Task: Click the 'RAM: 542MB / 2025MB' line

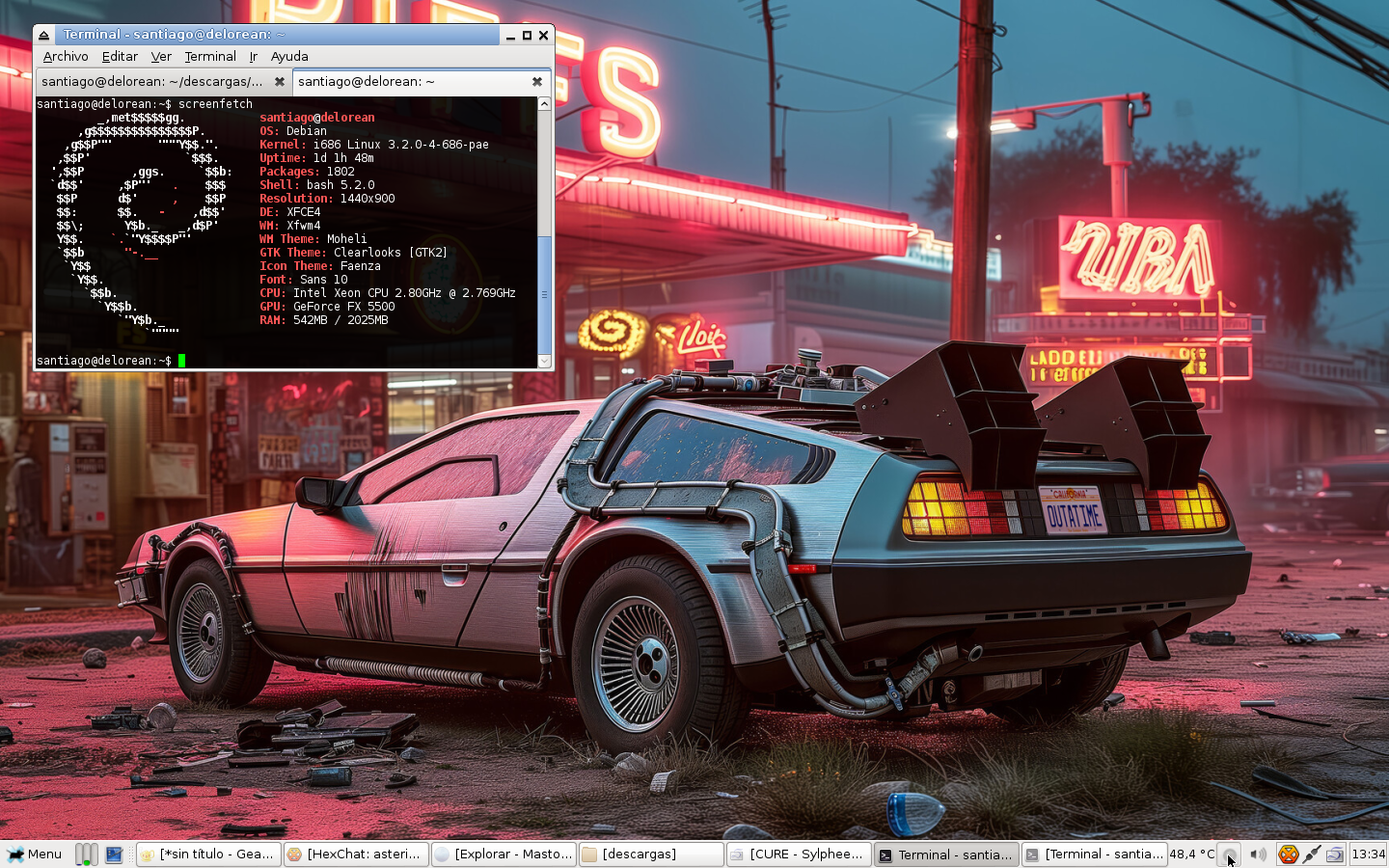Action: click(324, 320)
